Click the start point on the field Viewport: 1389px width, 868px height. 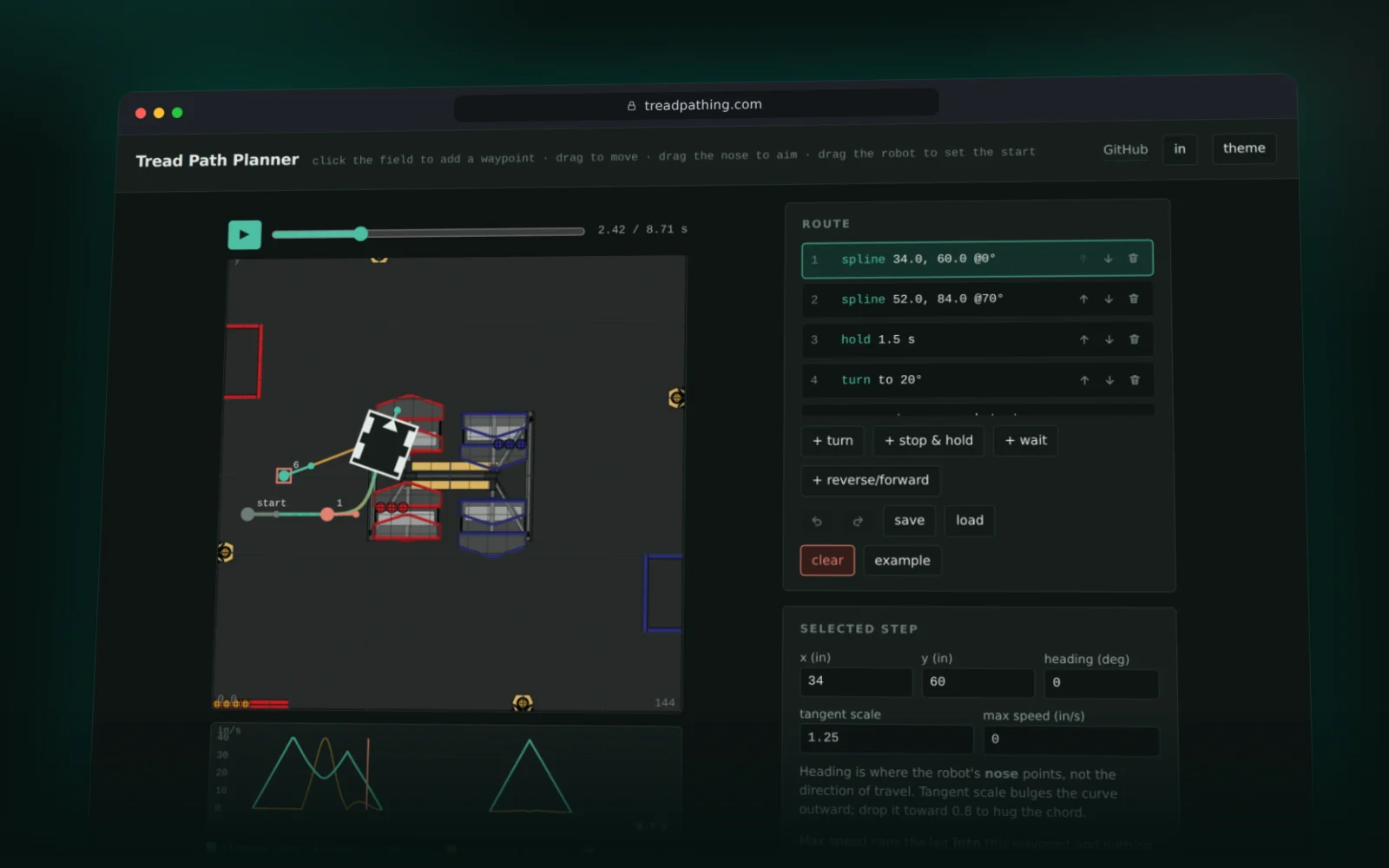[247, 515]
